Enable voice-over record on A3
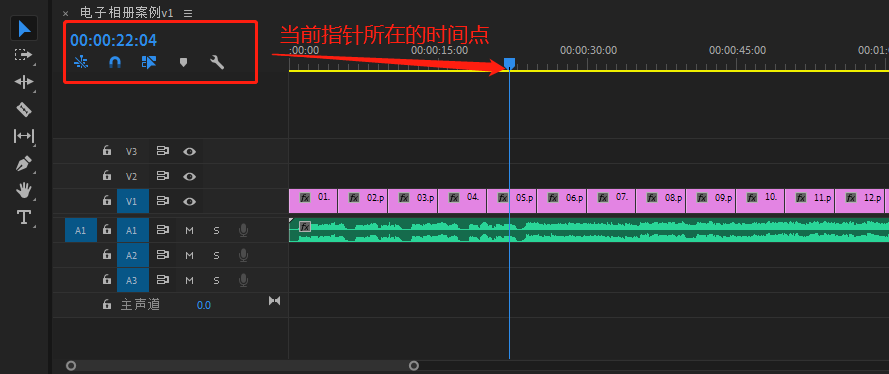Screen dimensions: 889x374 243,280
